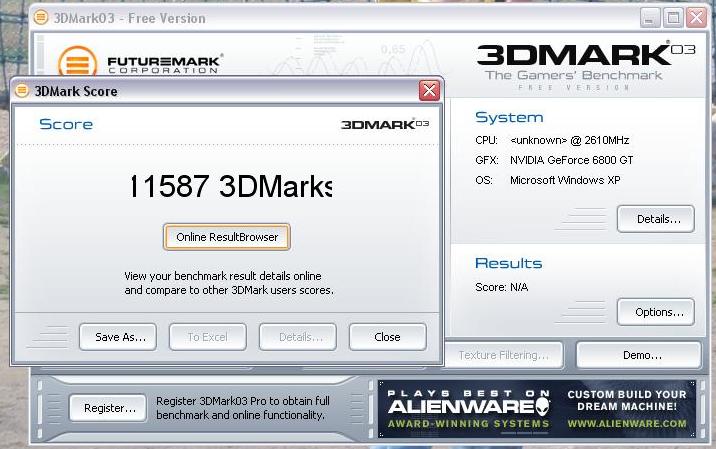The width and height of the screenshot is (716, 449).
Task: Click the 'Score: N/A' results text
Action: click(501, 287)
